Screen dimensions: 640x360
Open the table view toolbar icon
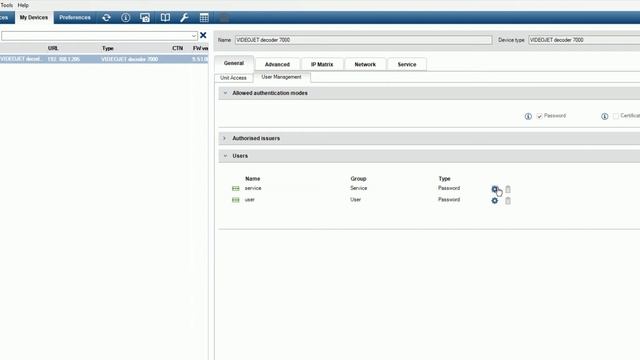click(x=204, y=18)
